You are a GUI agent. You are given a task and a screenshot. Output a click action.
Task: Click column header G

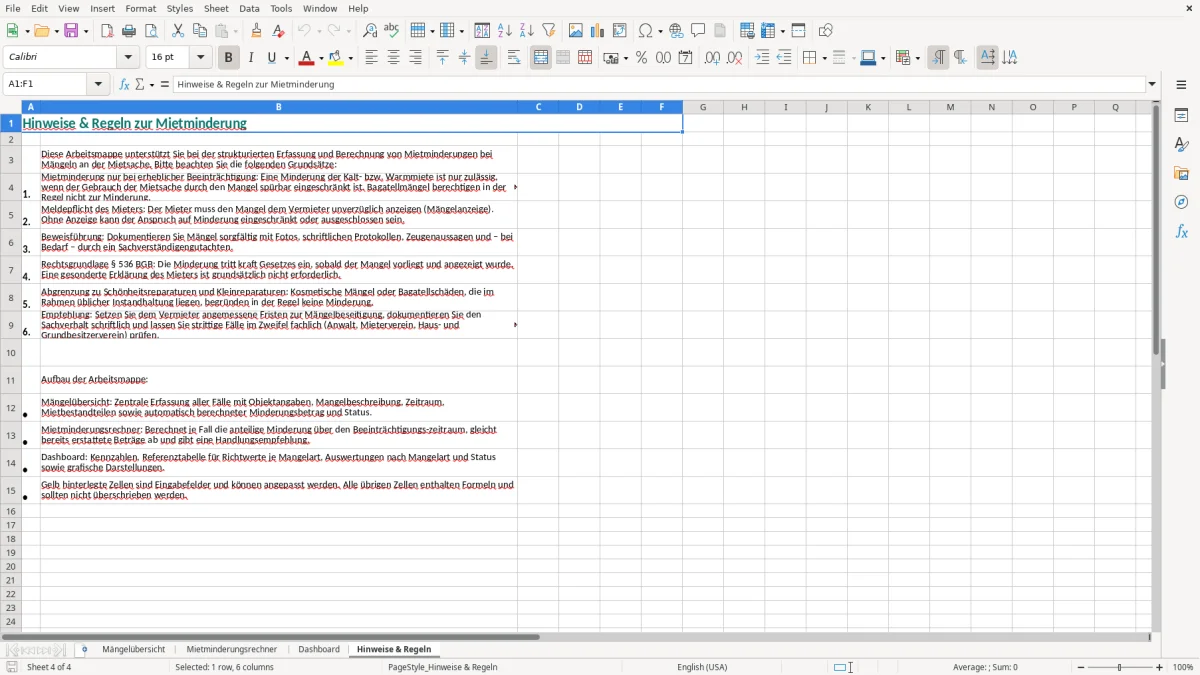click(703, 107)
